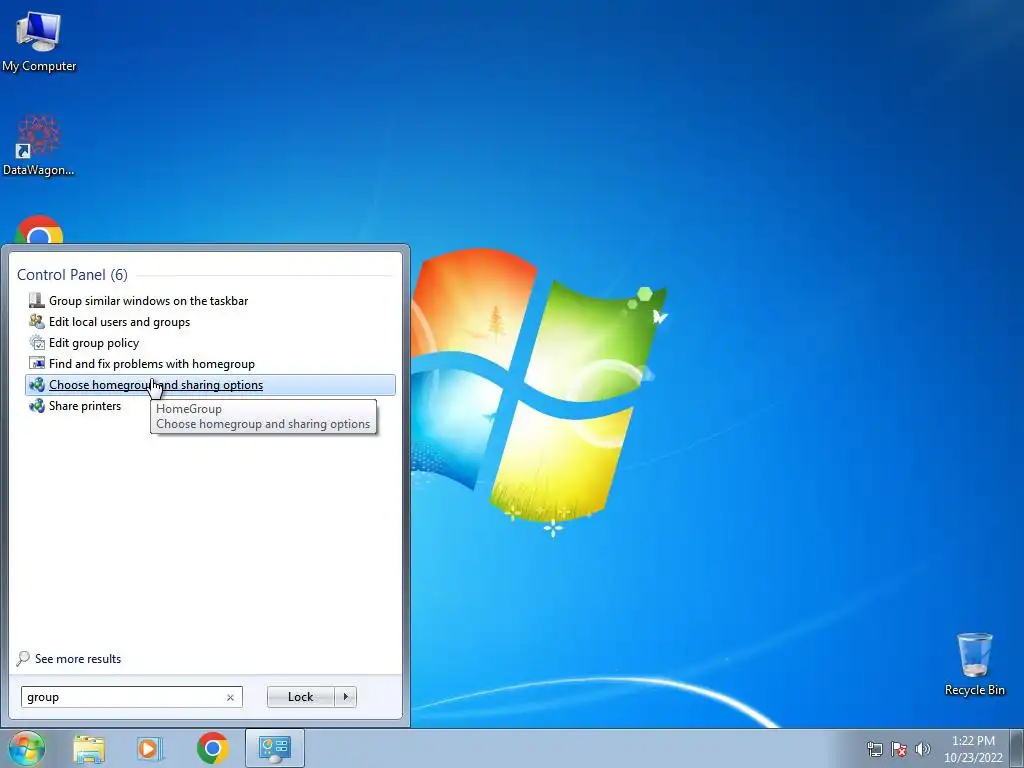Image resolution: width=1024 pixels, height=768 pixels.
Task: Click the magnifier icon by 'See more results'
Action: [24, 658]
